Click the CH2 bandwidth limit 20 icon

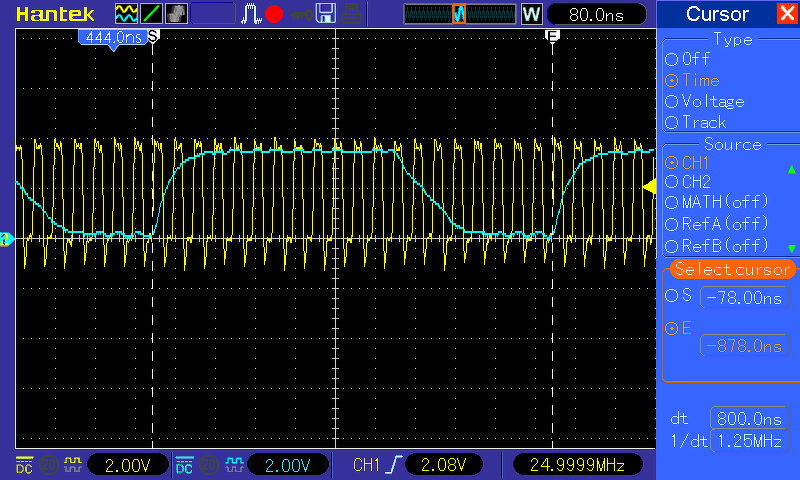tap(209, 465)
